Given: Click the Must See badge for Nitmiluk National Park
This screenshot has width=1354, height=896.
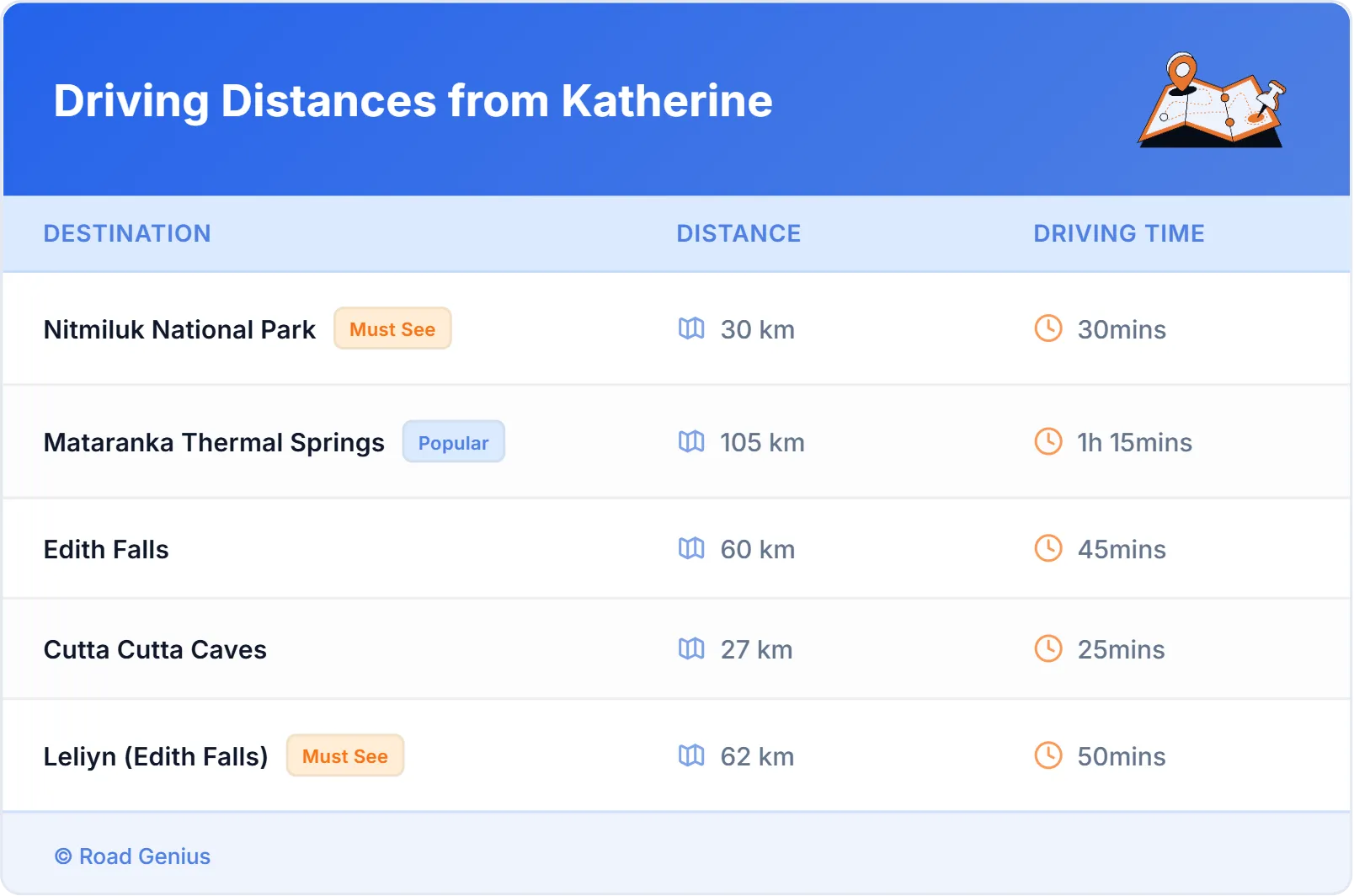Looking at the screenshot, I should click(x=392, y=328).
